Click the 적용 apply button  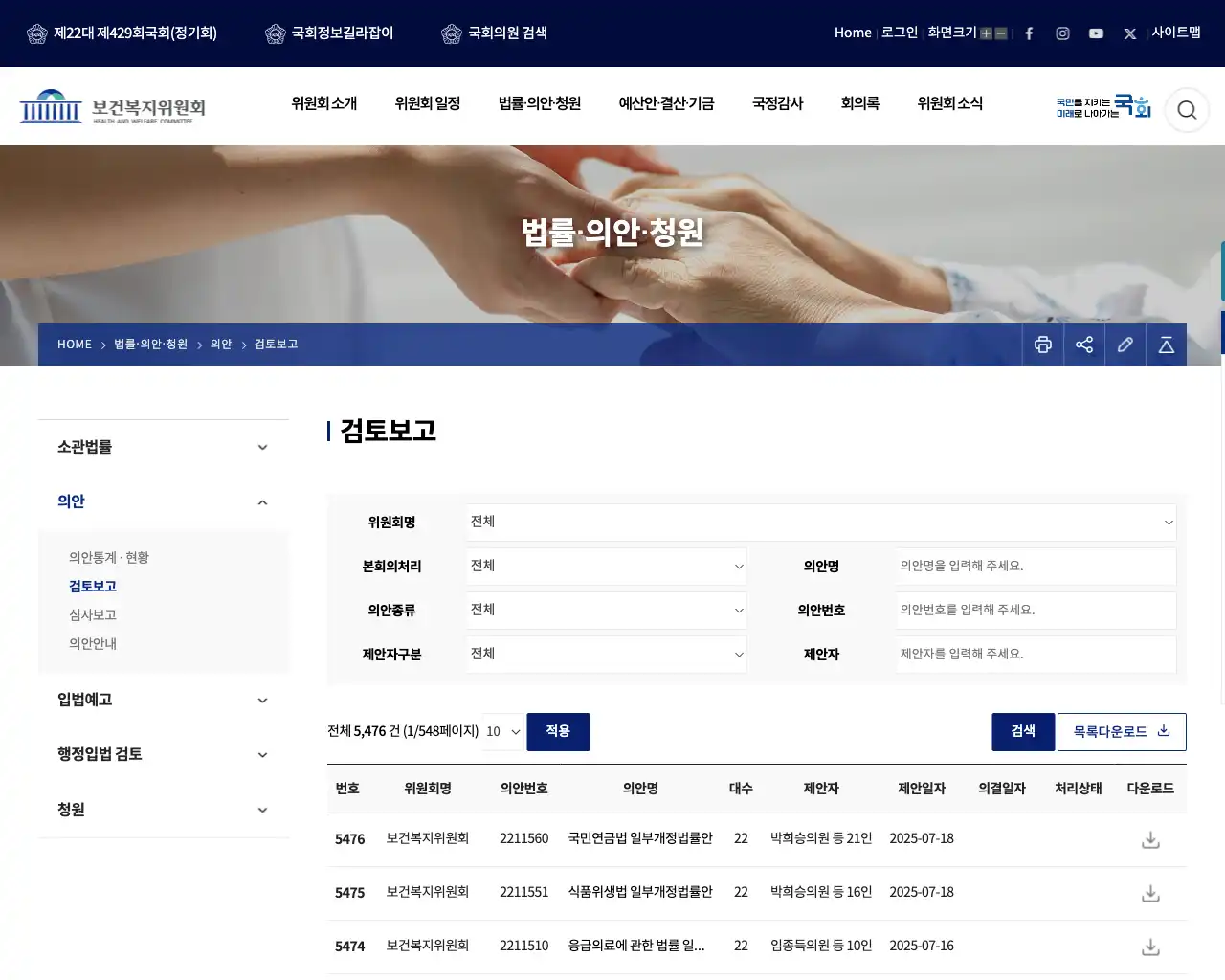(558, 732)
